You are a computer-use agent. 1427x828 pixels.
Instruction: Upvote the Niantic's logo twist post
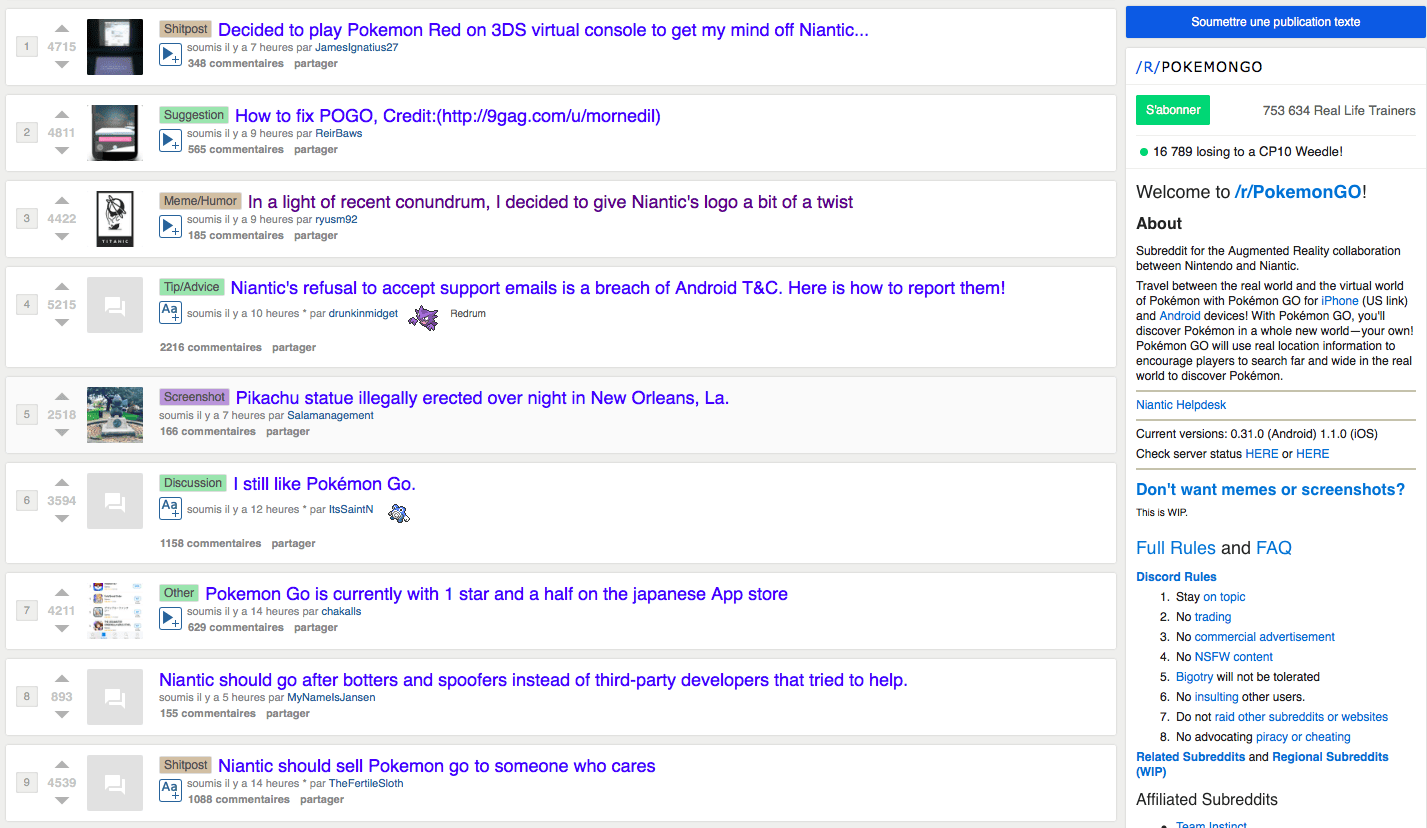(62, 202)
